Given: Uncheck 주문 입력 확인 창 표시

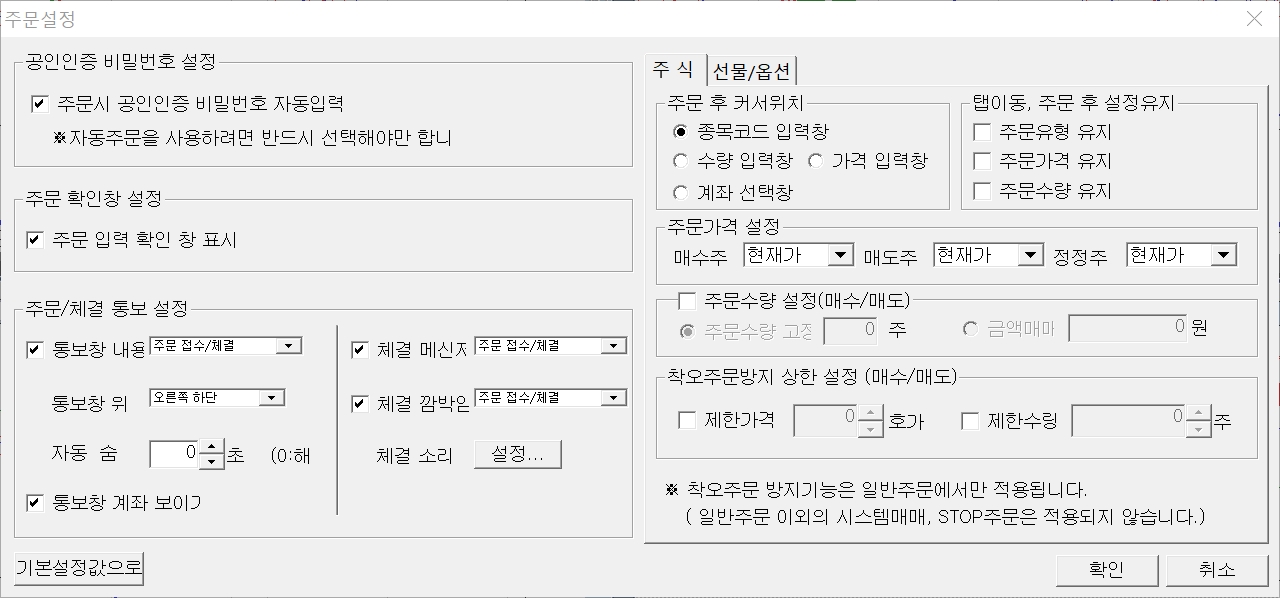Looking at the screenshot, I should pyautogui.click(x=36, y=240).
